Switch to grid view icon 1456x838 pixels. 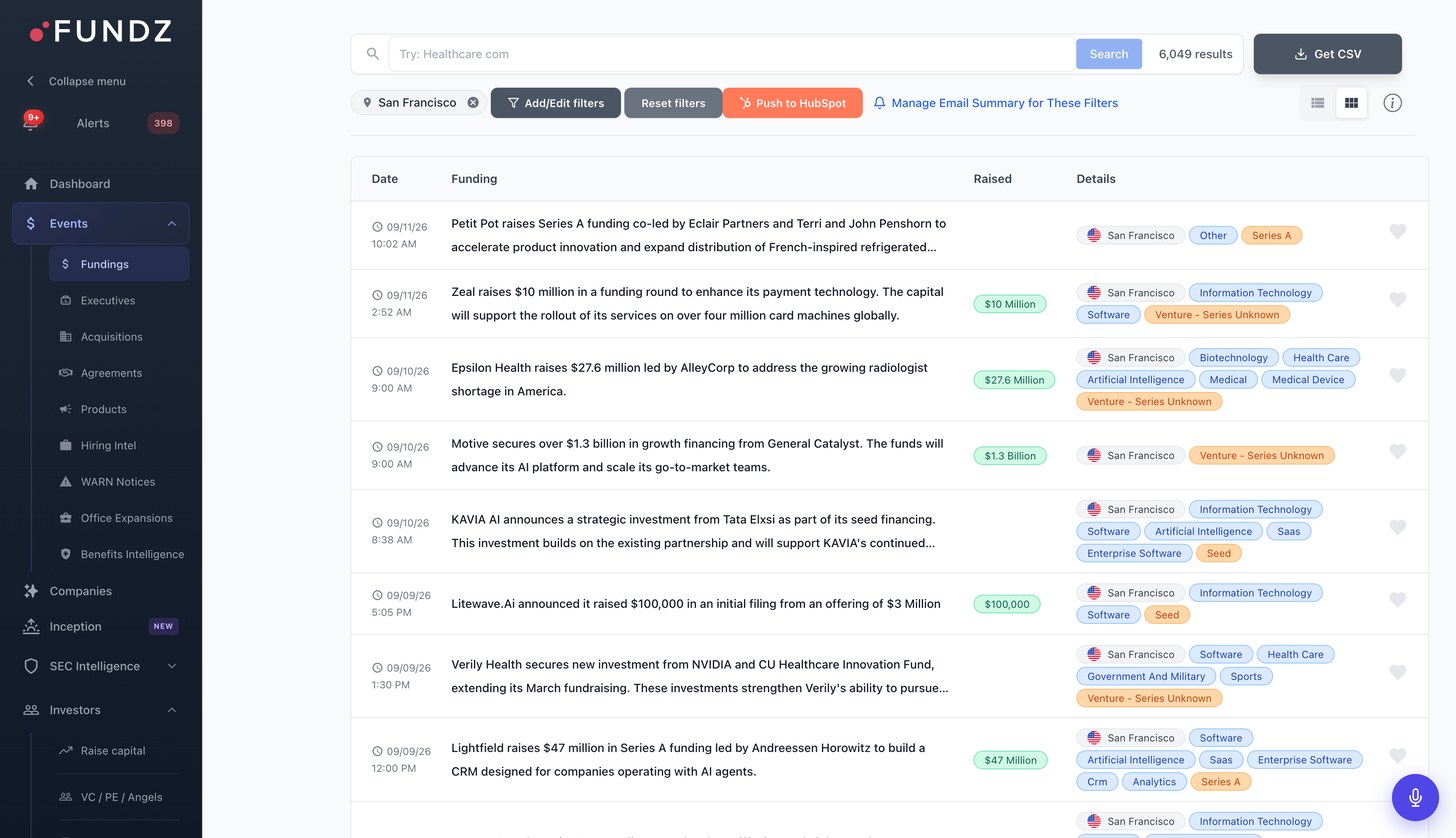(1351, 103)
